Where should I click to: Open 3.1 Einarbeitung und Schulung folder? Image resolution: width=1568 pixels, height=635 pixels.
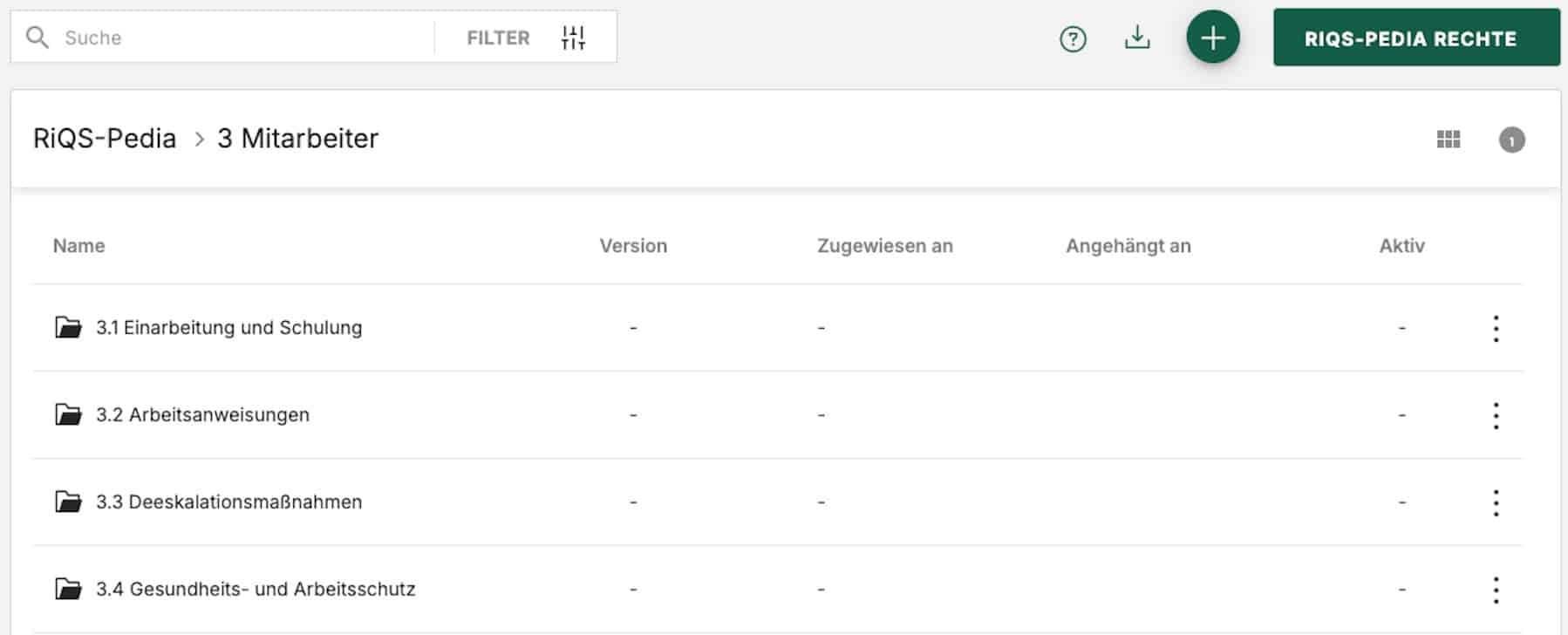[x=228, y=327]
